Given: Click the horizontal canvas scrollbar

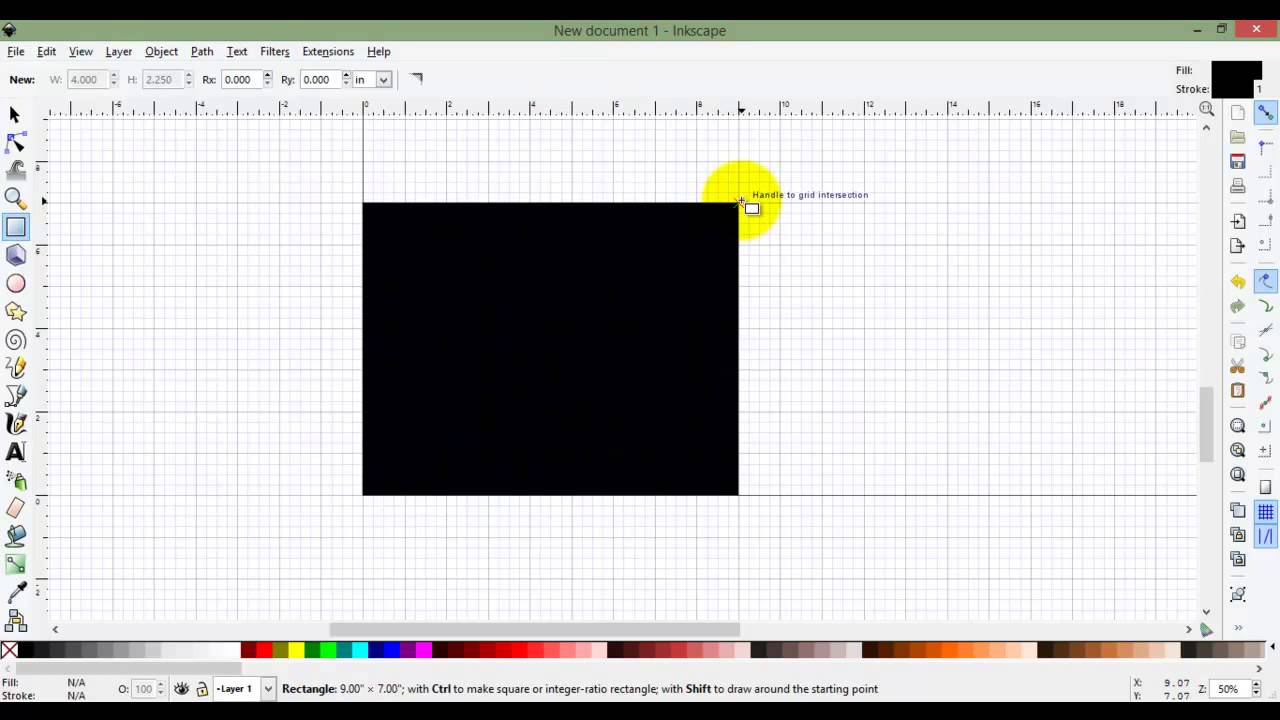Looking at the screenshot, I should (534, 629).
